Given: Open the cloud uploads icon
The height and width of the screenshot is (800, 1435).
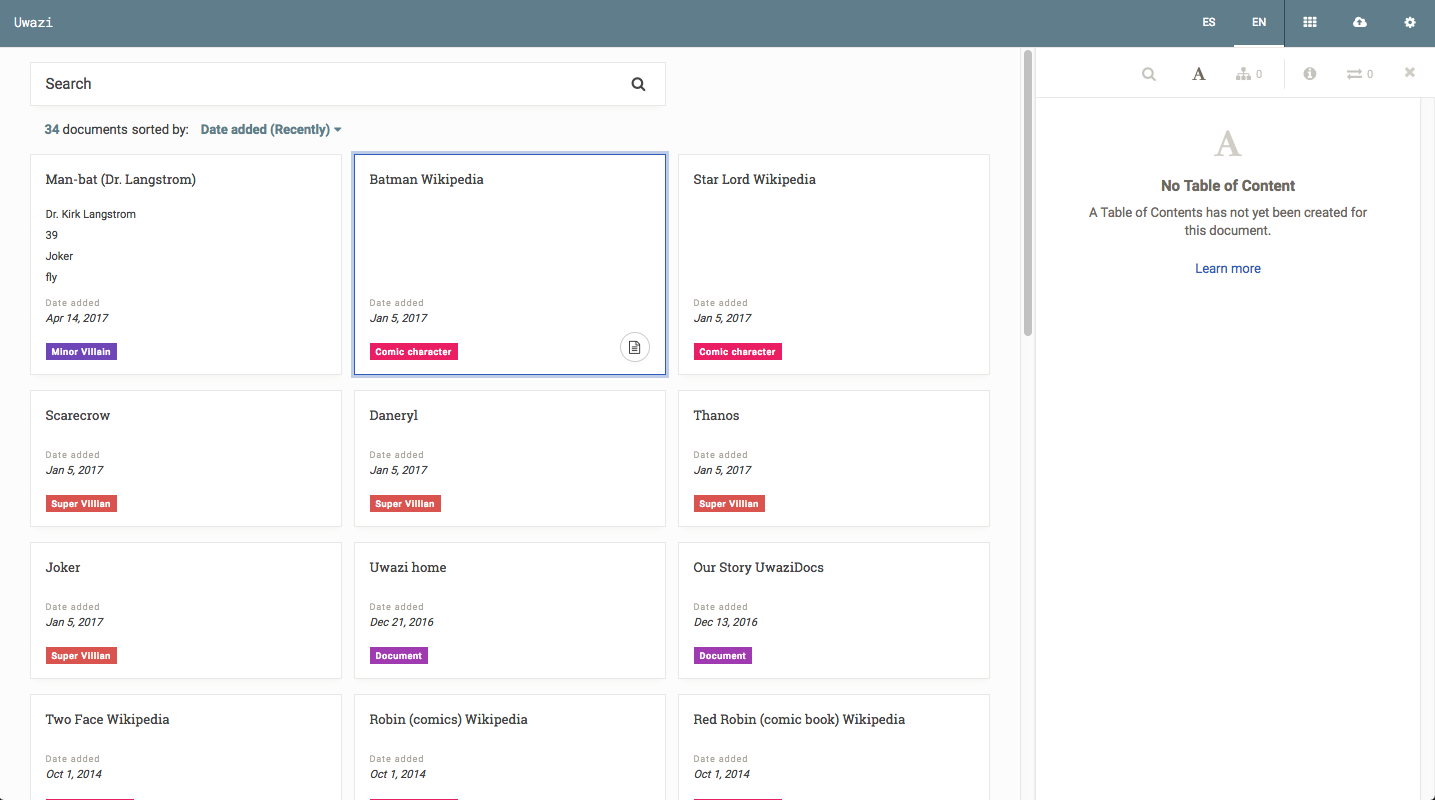Looking at the screenshot, I should click(1359, 22).
